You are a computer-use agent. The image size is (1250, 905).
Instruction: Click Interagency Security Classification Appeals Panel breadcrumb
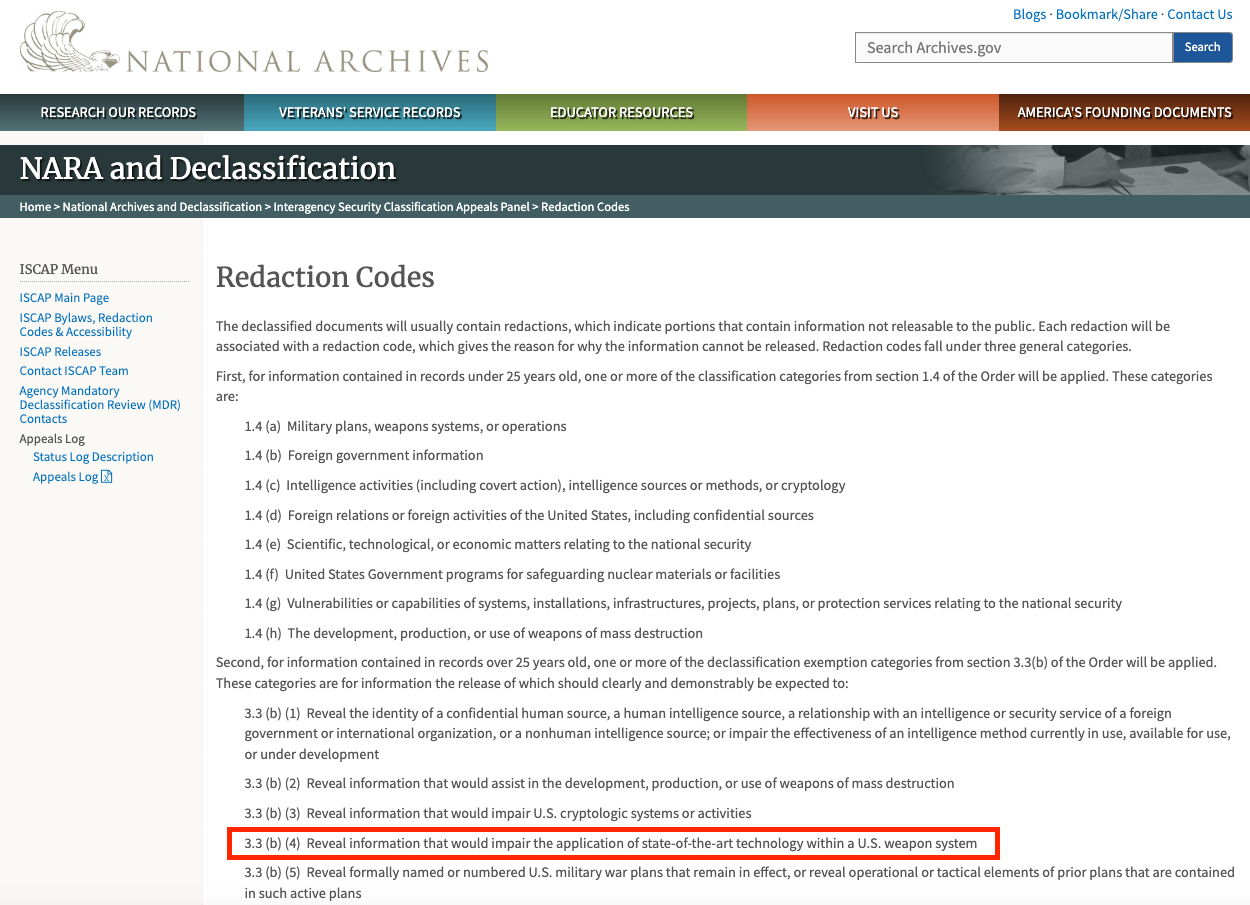tap(402, 207)
